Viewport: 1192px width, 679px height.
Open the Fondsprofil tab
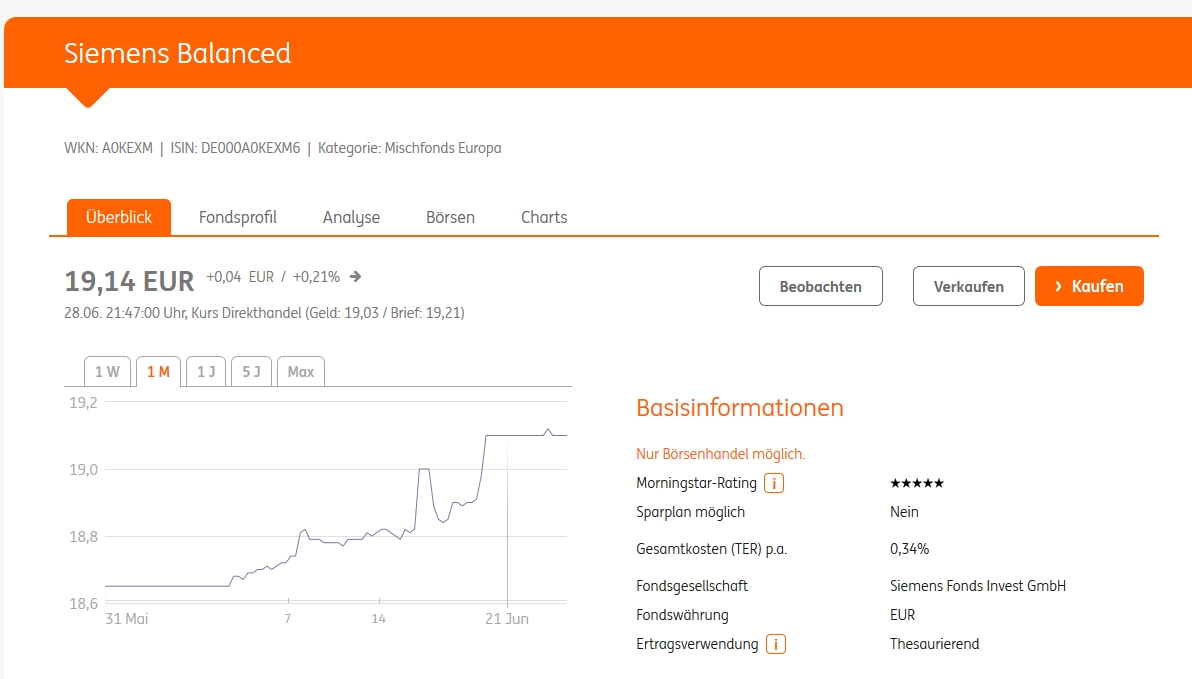[238, 217]
